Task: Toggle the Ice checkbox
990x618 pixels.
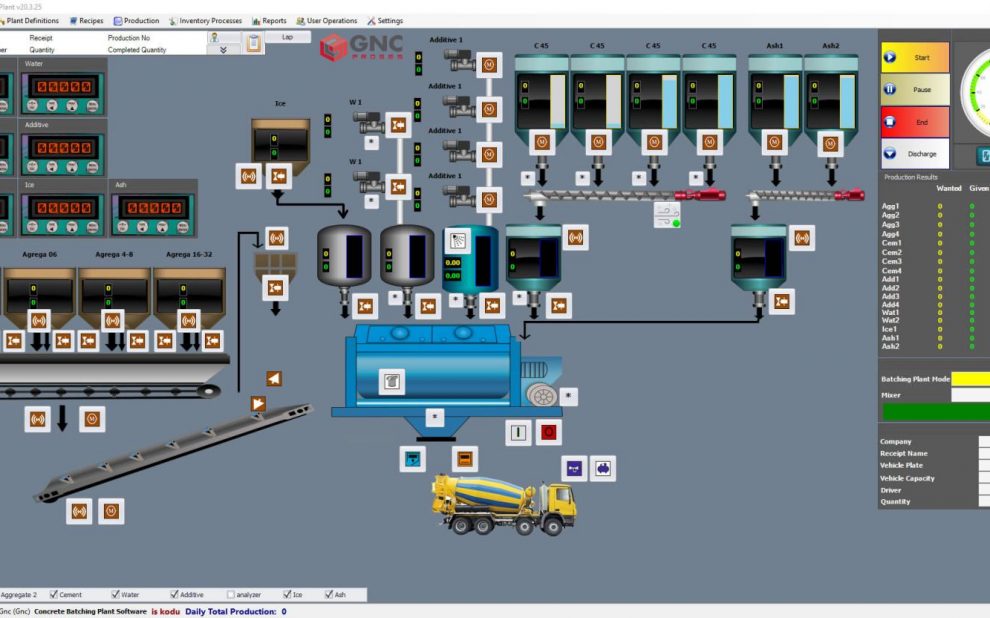Action: click(287, 595)
